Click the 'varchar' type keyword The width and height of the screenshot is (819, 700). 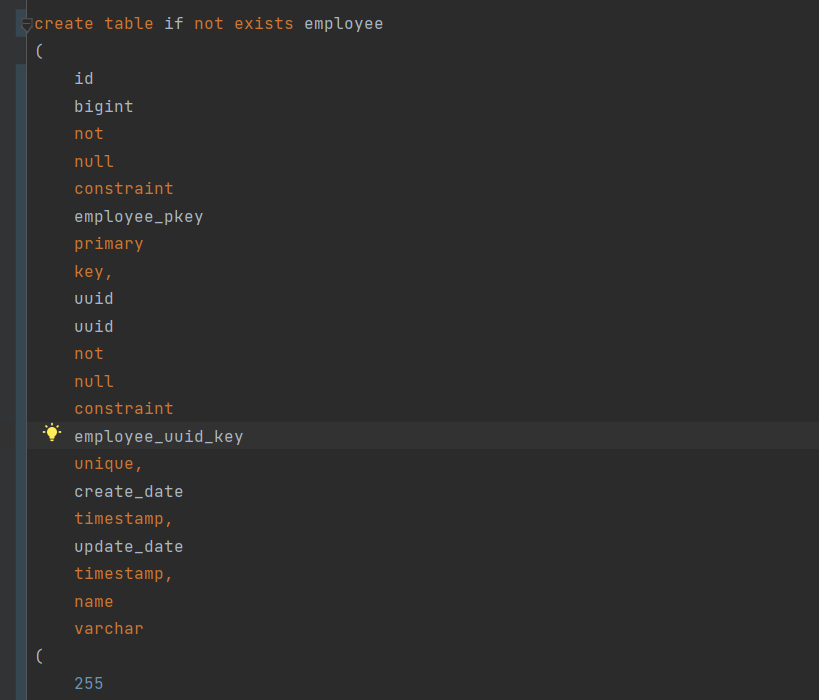pyautogui.click(x=109, y=628)
